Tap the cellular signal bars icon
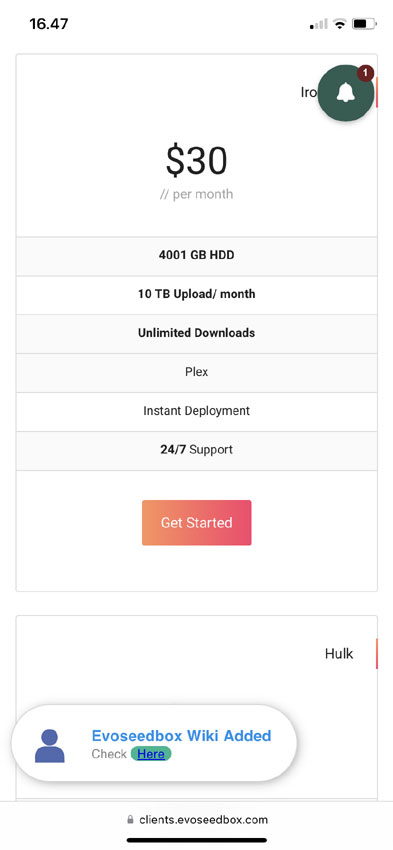The image size is (393, 850). (319, 24)
